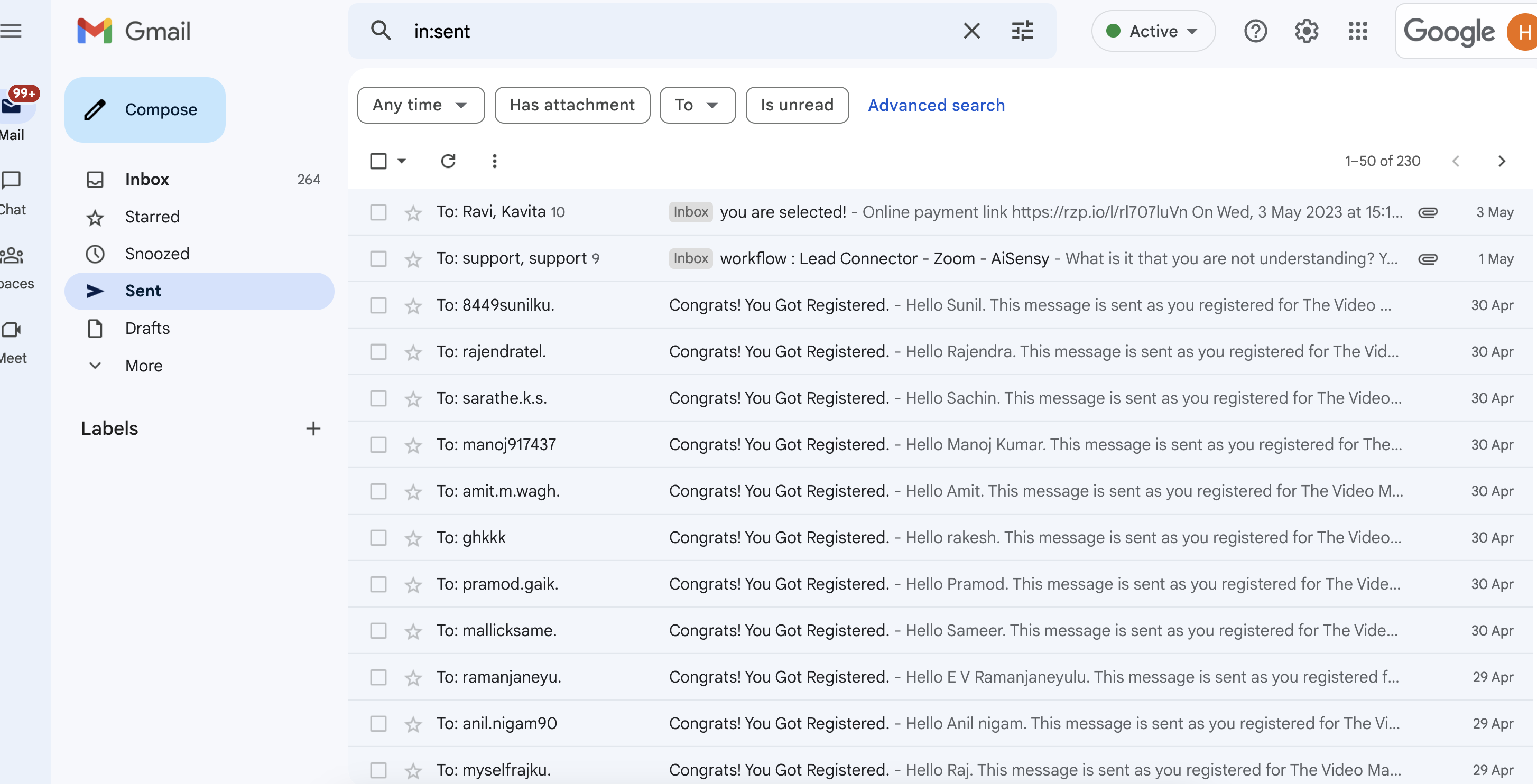Open the 'Hello Sameer' registration email

coord(940,631)
